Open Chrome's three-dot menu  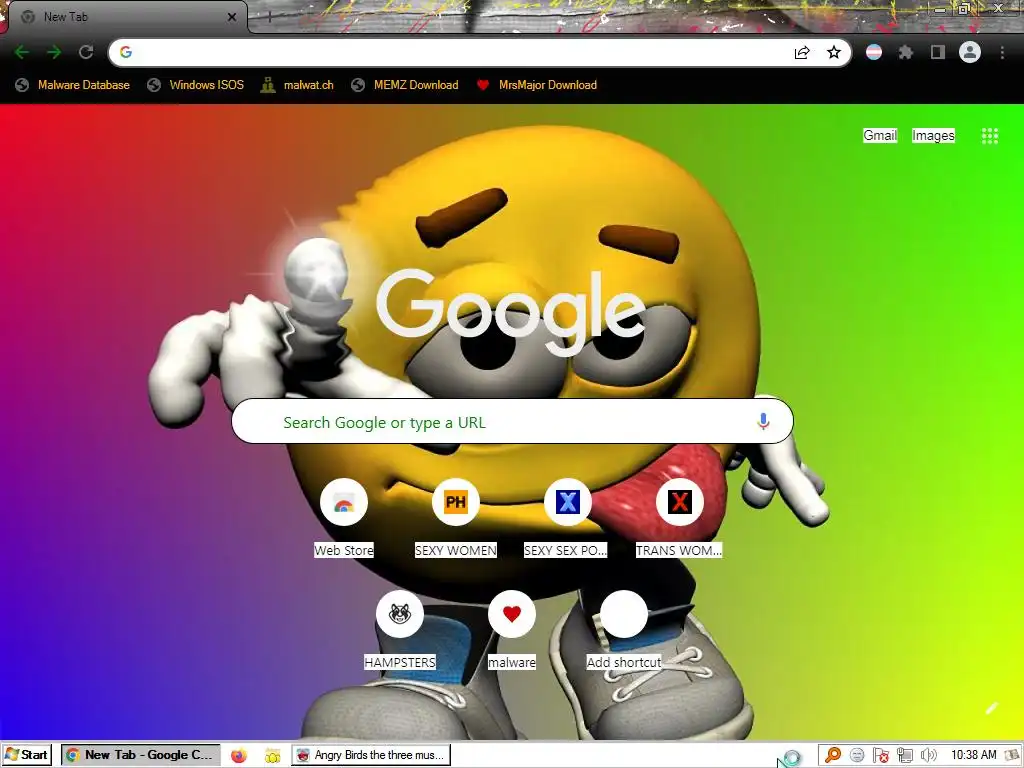pyautogui.click(x=1002, y=52)
